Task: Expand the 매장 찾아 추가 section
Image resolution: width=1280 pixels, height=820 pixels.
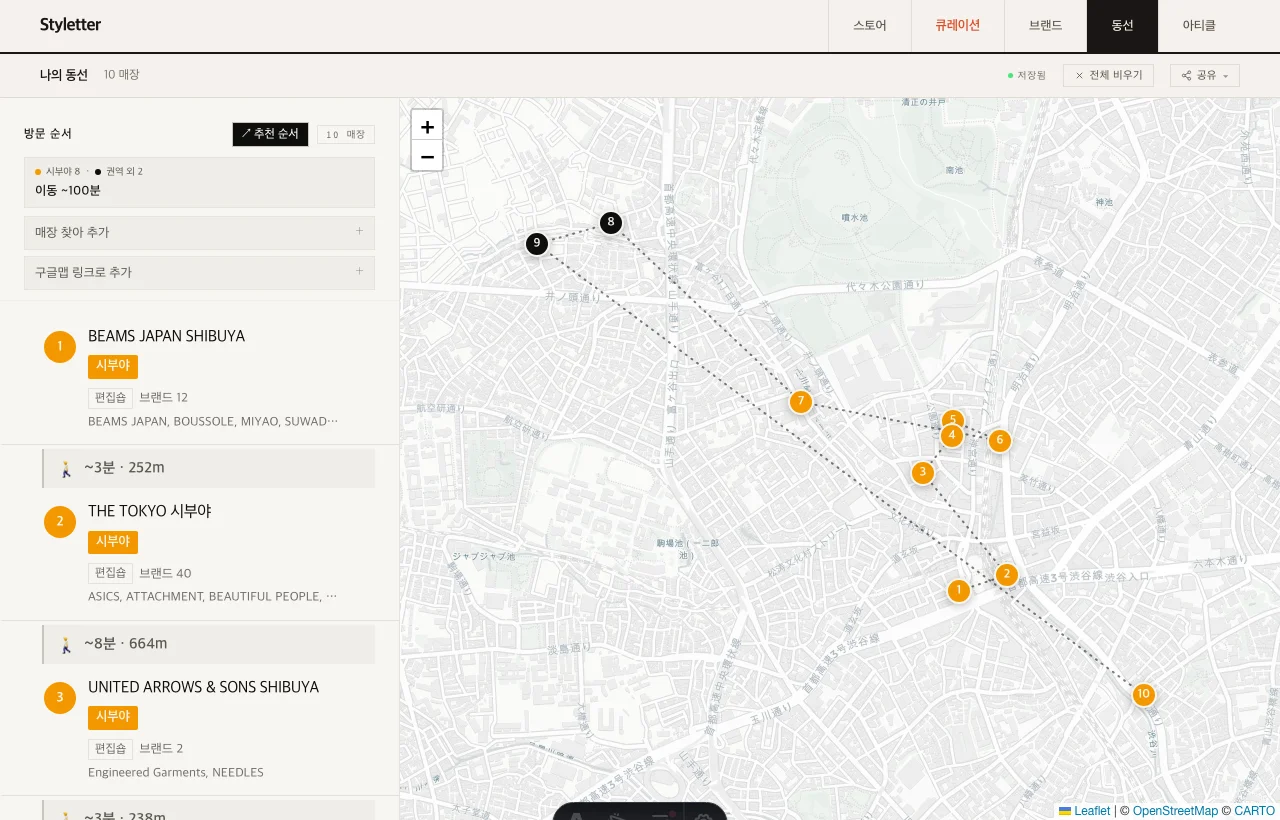Action: point(199,232)
